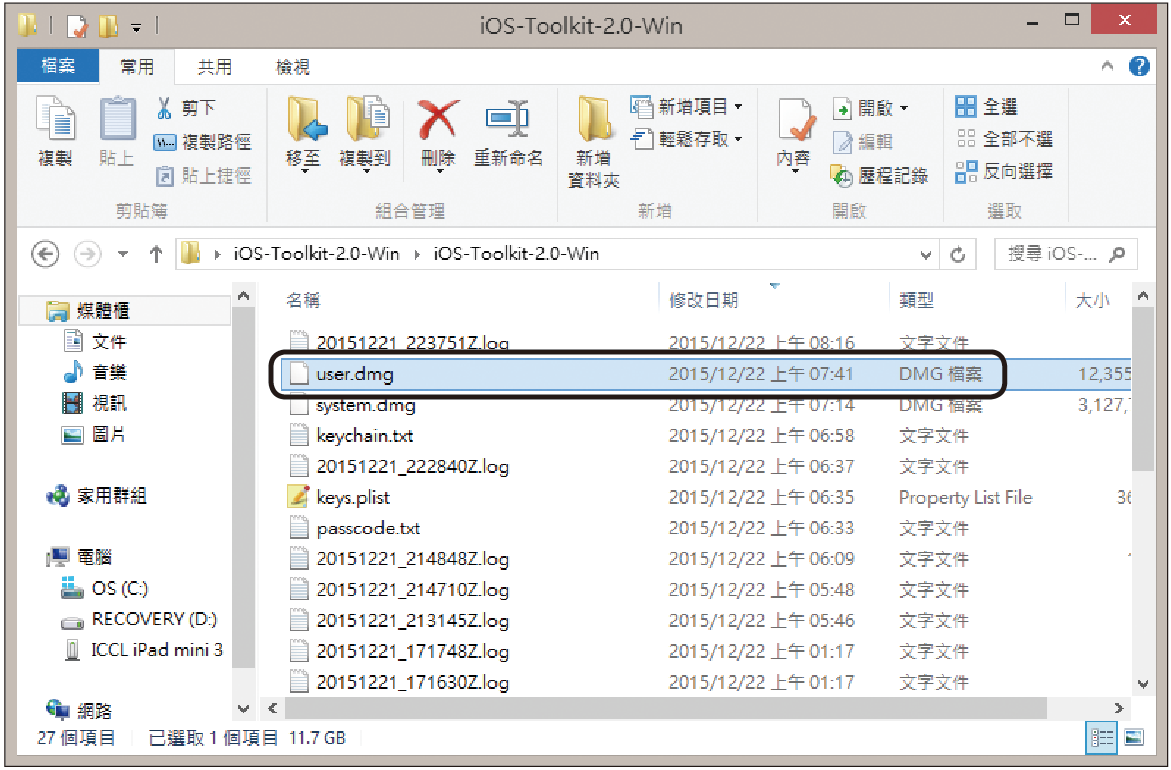Open History (歷程記錄)

coord(880,176)
